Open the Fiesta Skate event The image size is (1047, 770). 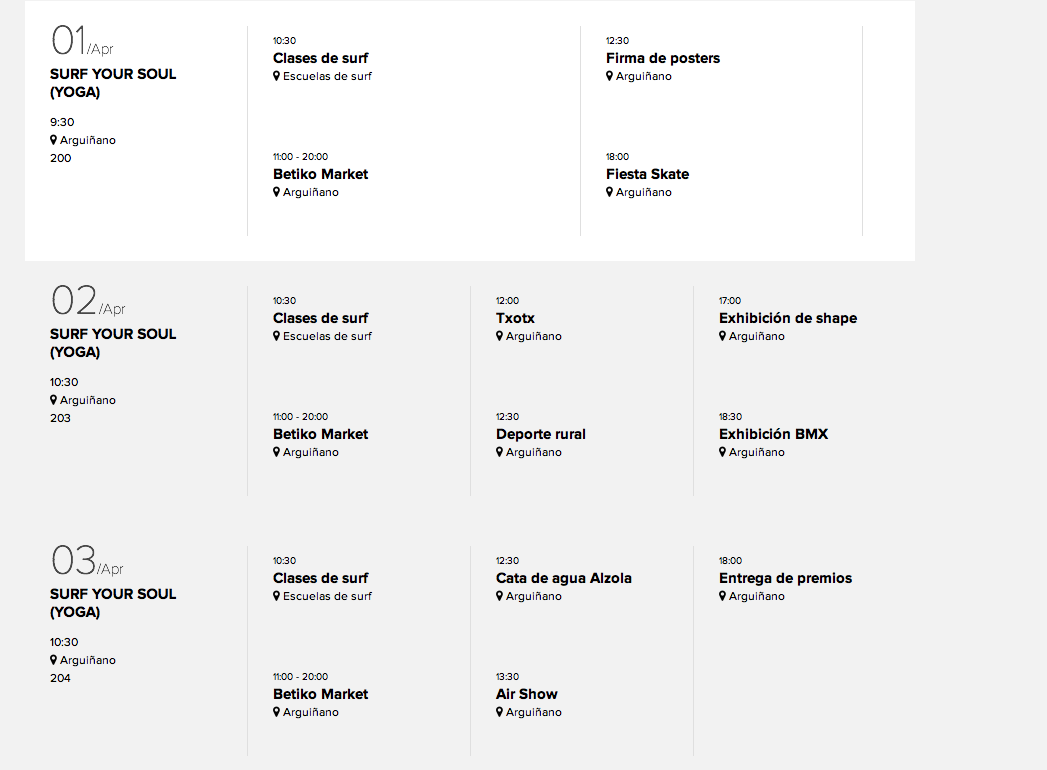pyautogui.click(x=647, y=174)
